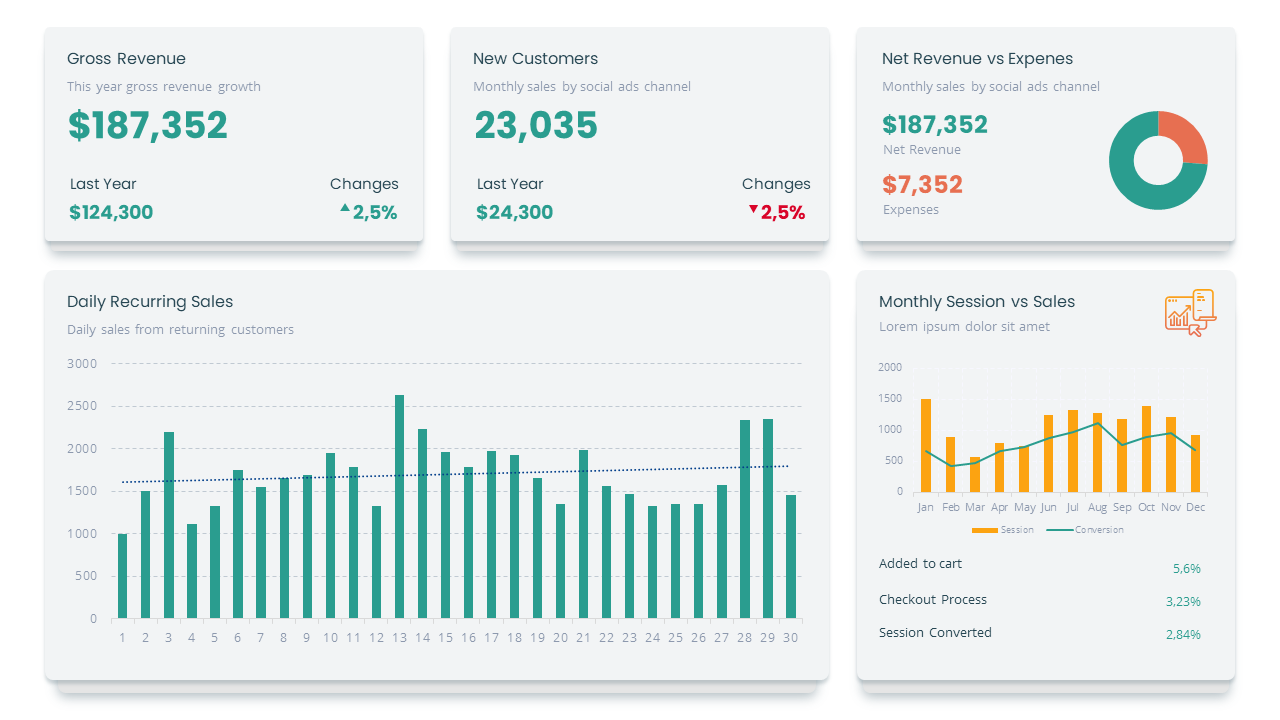Click the Conversion legend entry
The image size is (1280, 720).
click(x=1085, y=530)
